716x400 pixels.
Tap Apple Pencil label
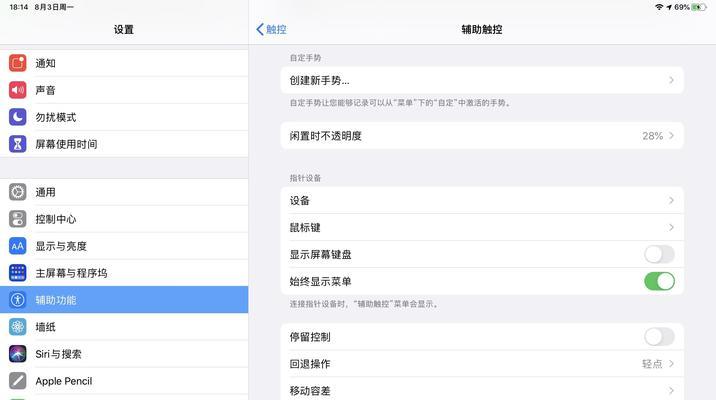click(x=64, y=381)
